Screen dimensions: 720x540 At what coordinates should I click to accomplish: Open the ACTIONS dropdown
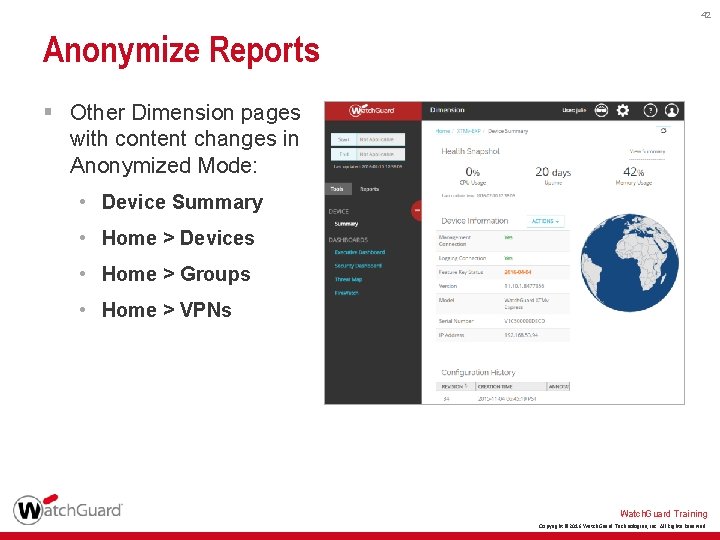(x=545, y=221)
